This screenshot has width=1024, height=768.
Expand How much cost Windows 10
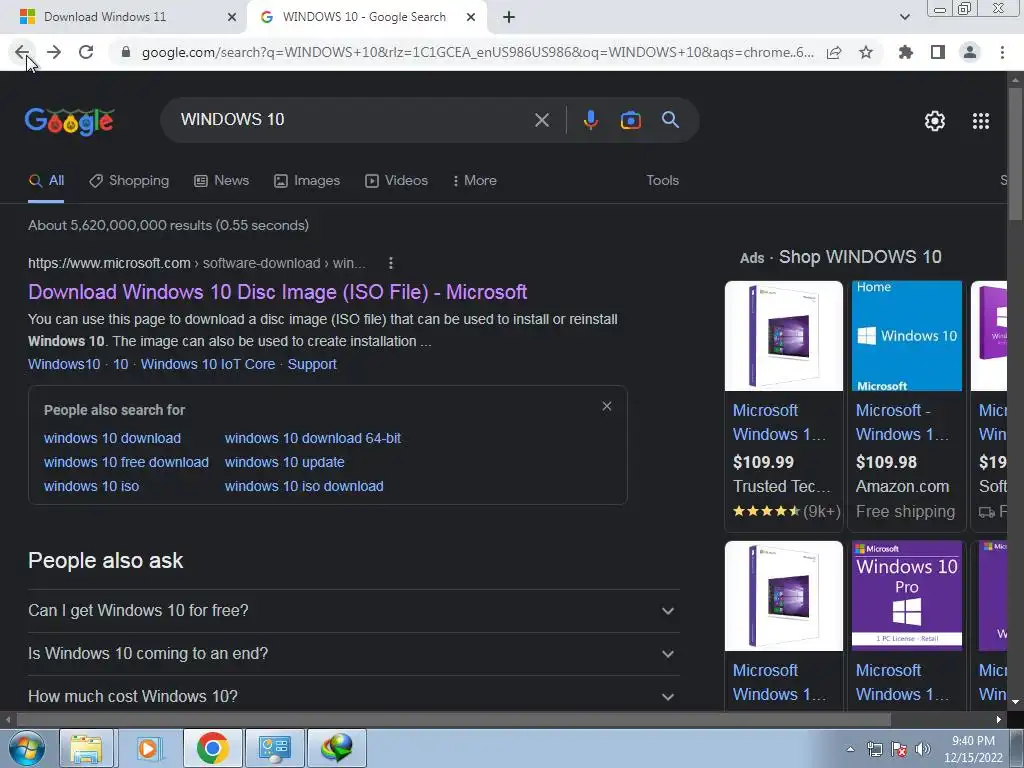coord(353,696)
